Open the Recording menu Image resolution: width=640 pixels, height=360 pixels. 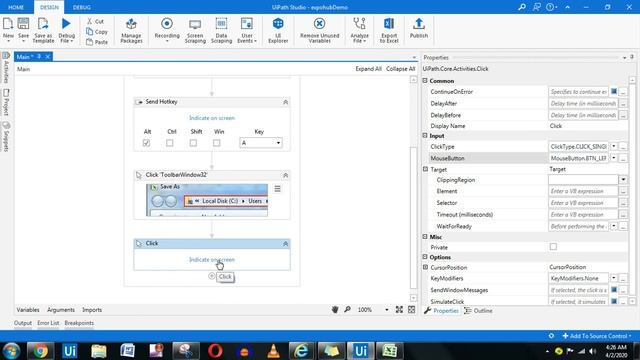[x=167, y=30]
